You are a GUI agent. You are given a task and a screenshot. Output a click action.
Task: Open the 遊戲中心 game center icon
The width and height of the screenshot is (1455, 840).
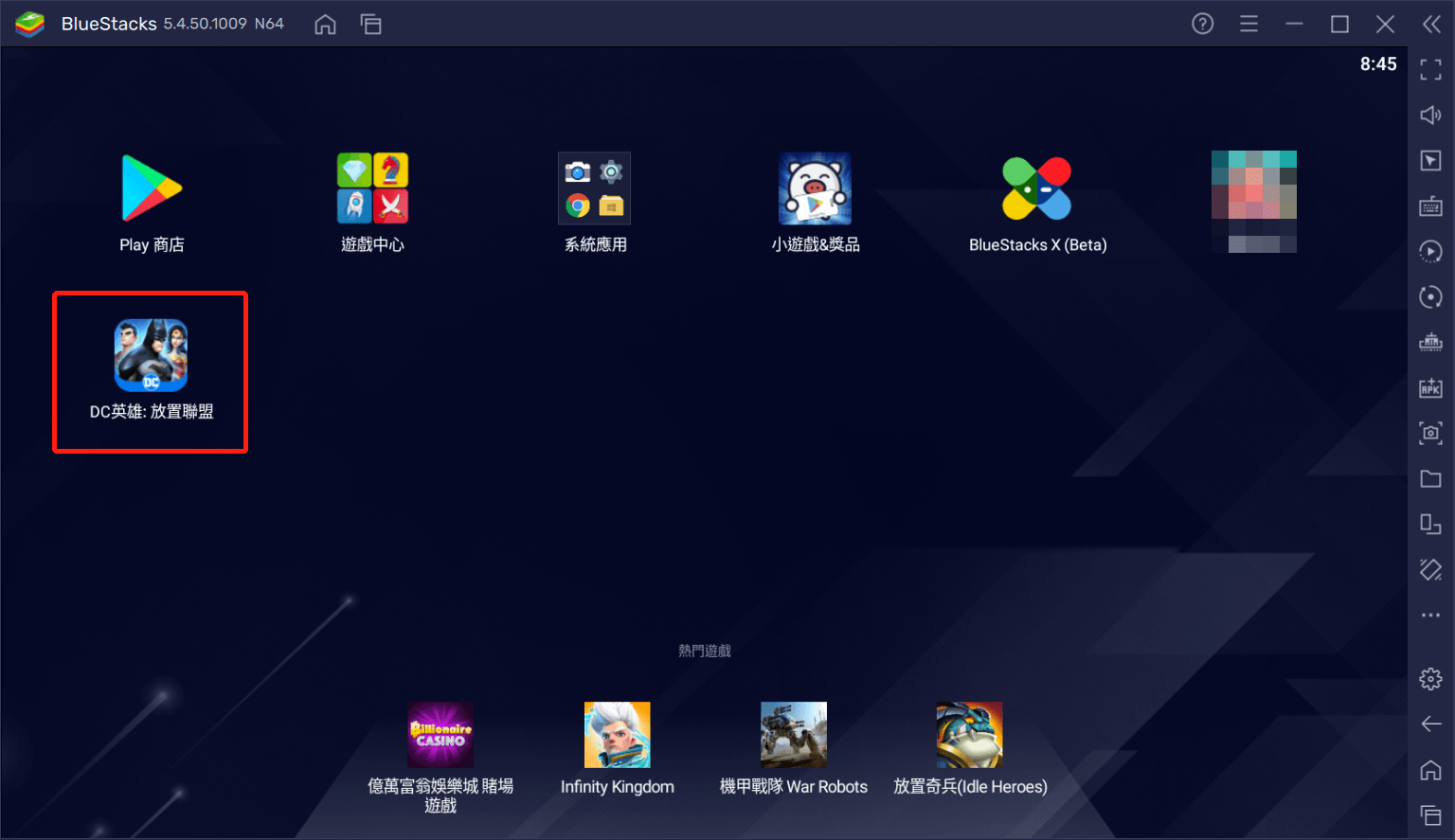[372, 188]
